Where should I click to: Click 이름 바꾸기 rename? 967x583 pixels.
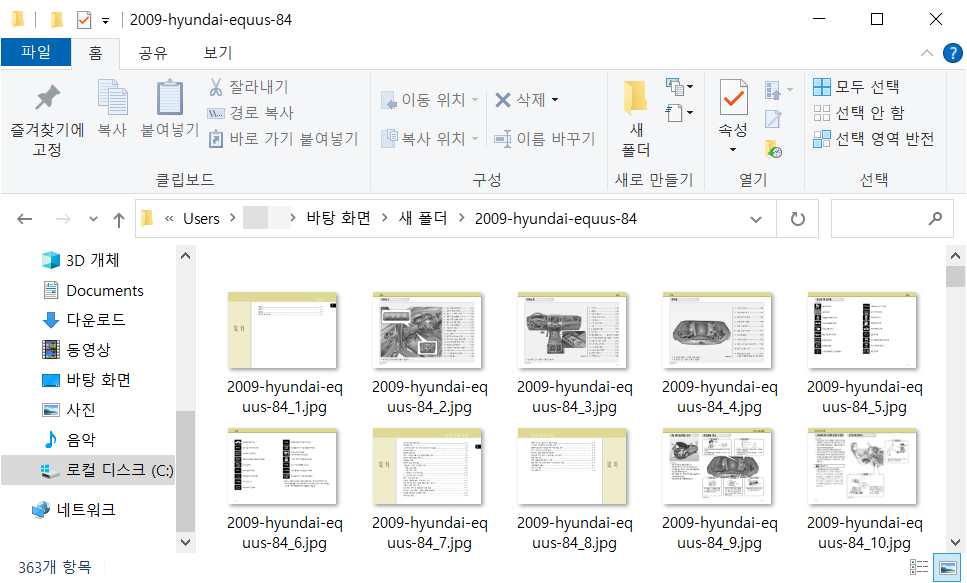coord(545,139)
